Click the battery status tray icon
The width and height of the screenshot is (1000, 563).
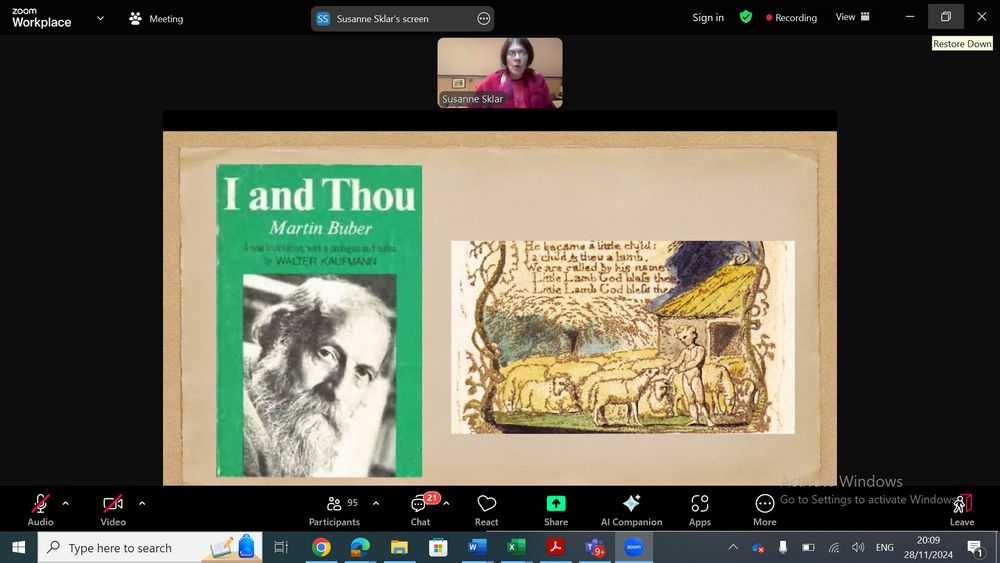click(808, 547)
